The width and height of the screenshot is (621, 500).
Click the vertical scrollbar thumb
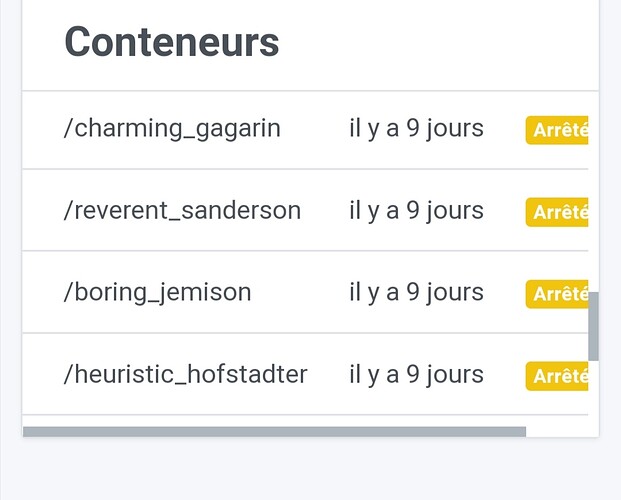coord(593,326)
